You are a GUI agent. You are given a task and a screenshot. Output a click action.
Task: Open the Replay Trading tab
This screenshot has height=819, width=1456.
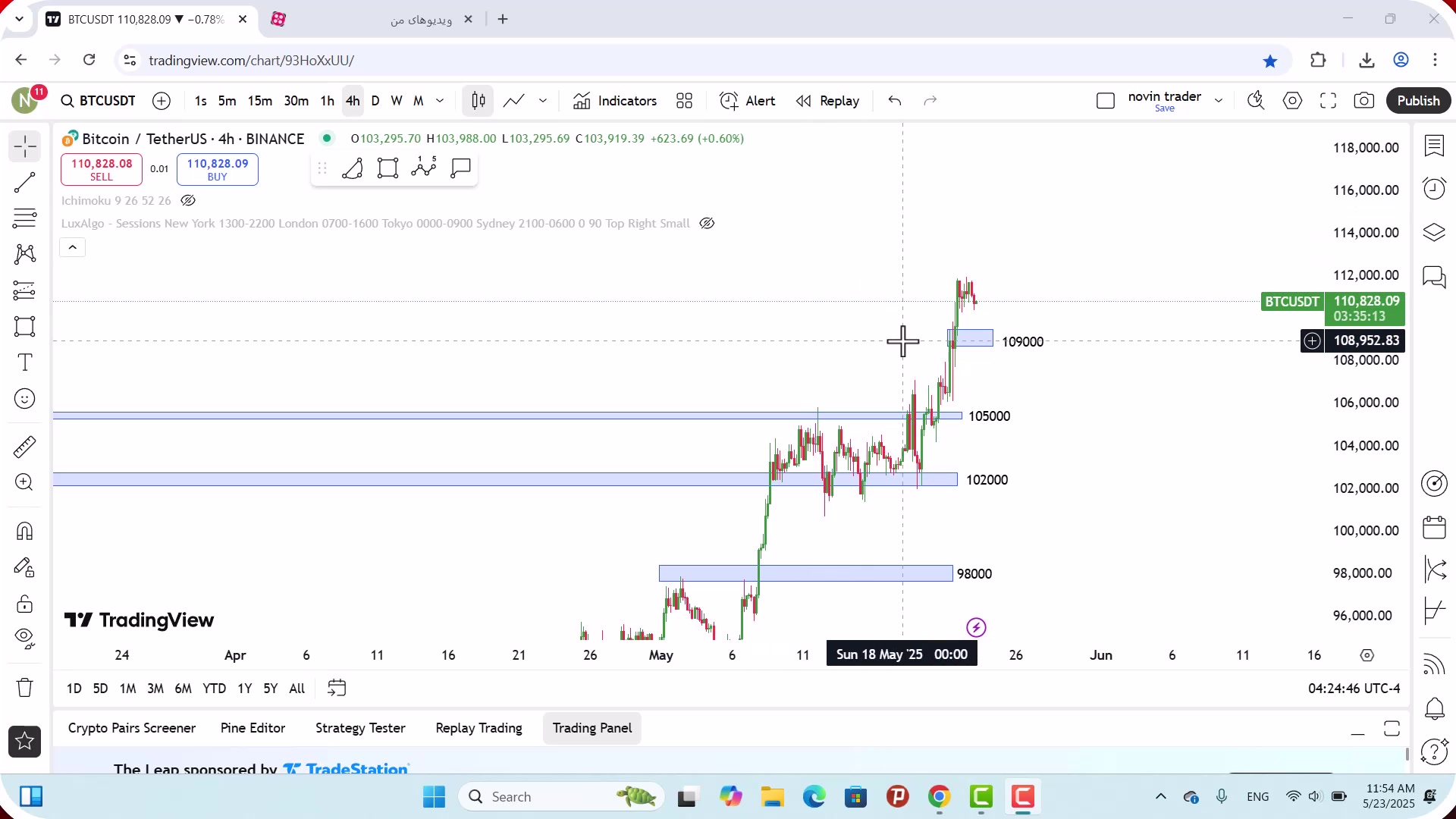click(x=479, y=728)
